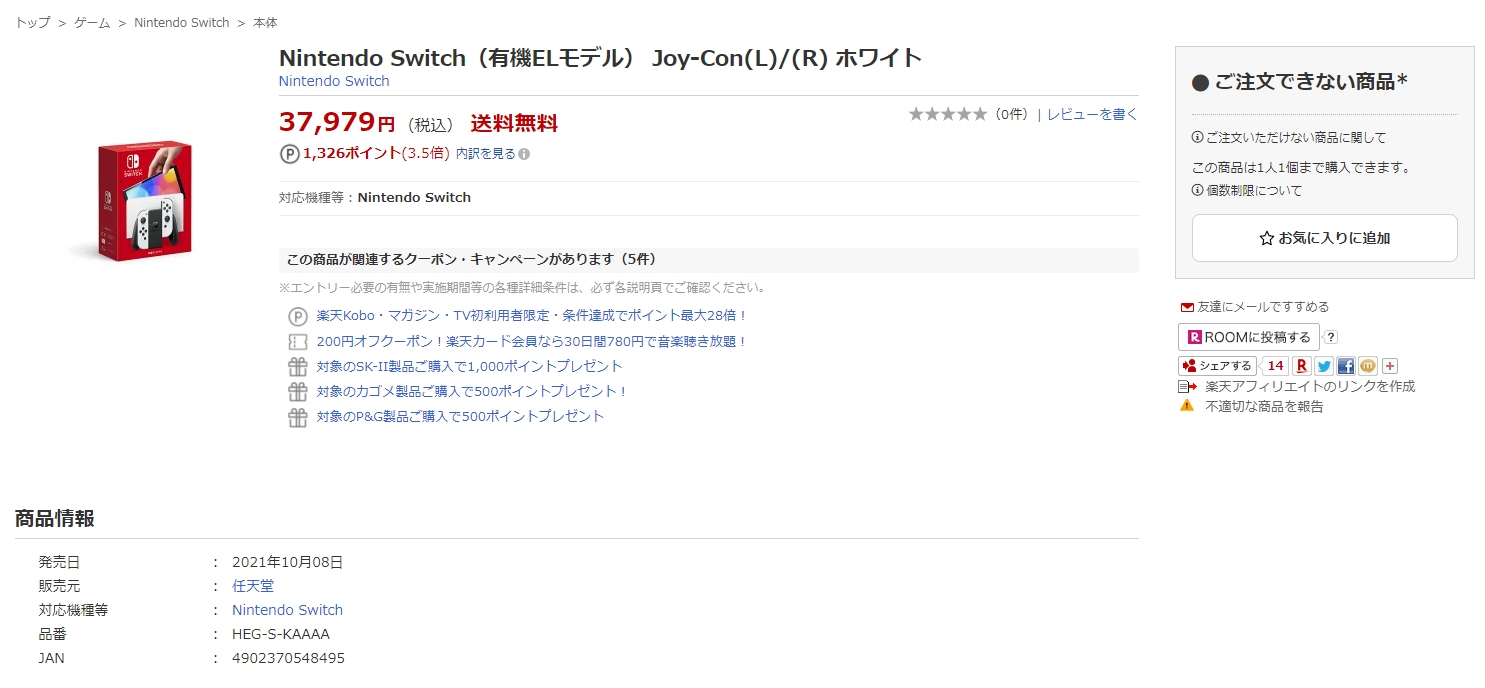The height and width of the screenshot is (688, 1485).
Task: Open Nintendo Switch link in 商品情報
Action: (287, 610)
